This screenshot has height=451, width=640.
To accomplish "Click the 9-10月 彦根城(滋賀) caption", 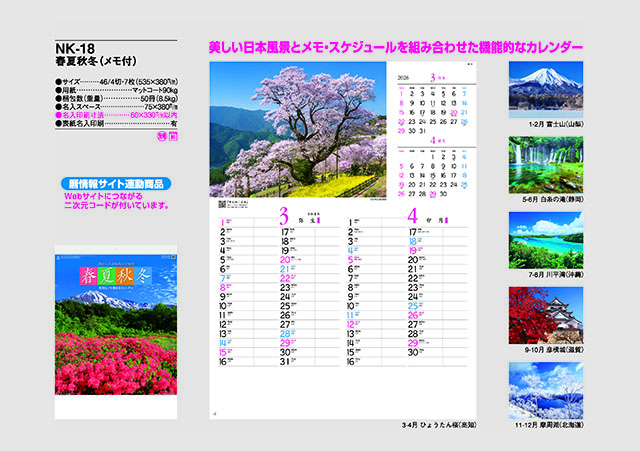I will (x=554, y=350).
